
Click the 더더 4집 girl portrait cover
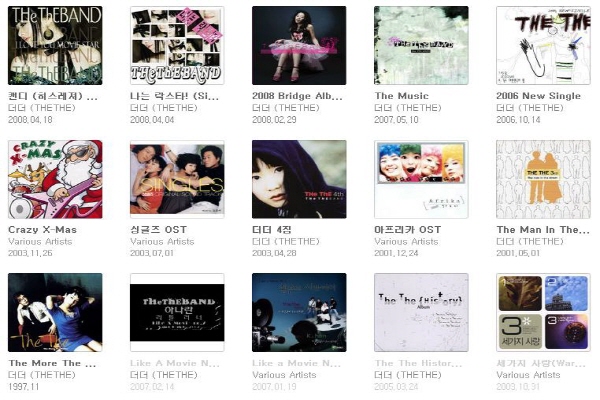coord(299,179)
